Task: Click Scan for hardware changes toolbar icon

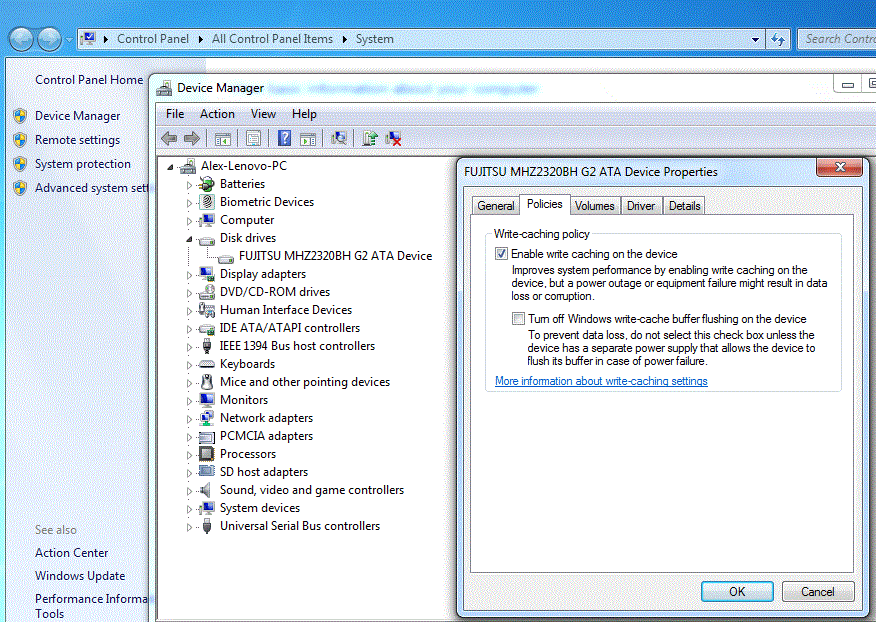Action: [340, 139]
